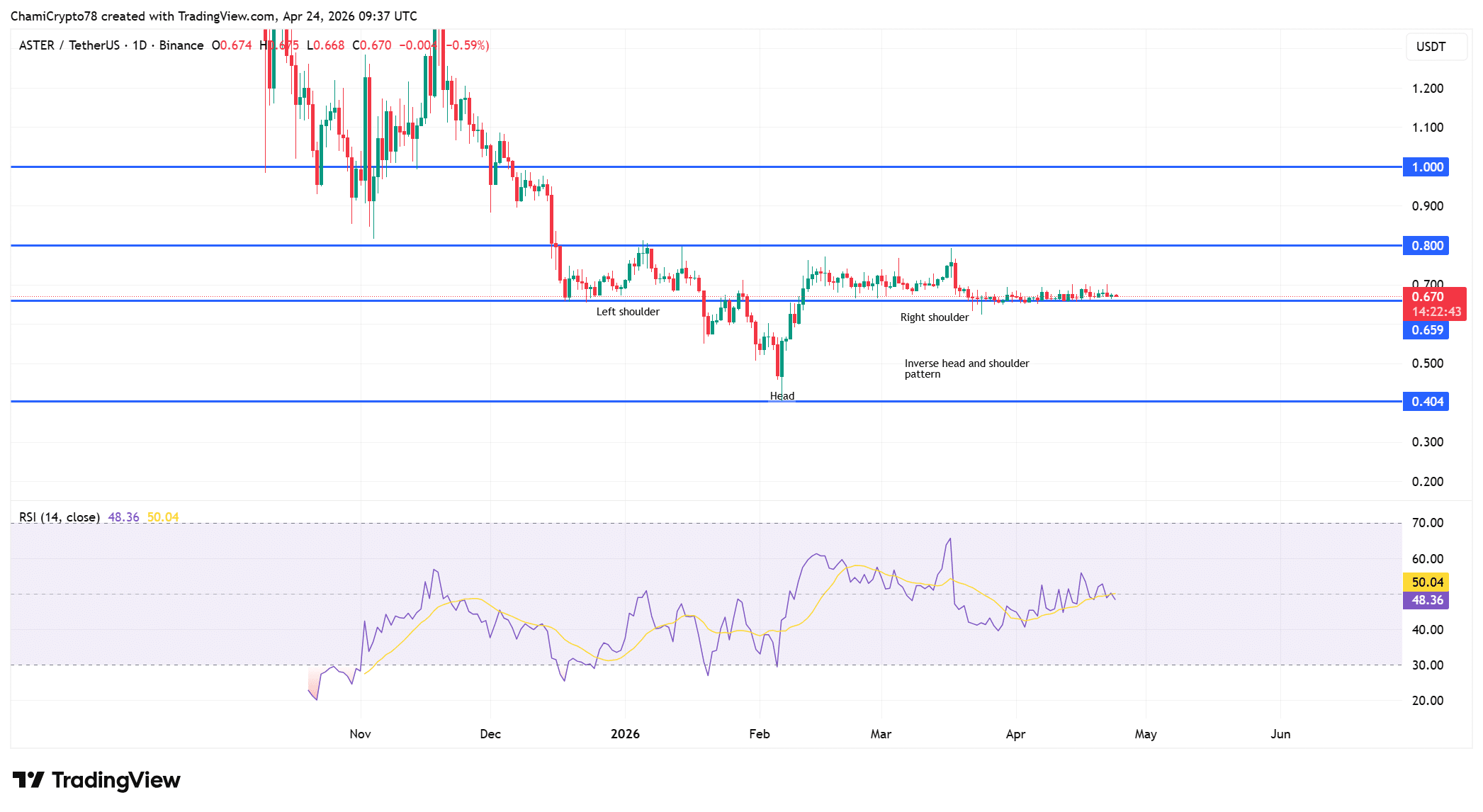This screenshot has width=1483, height=812.
Task: Click the Feb month label on the time axis
Action: (x=760, y=734)
